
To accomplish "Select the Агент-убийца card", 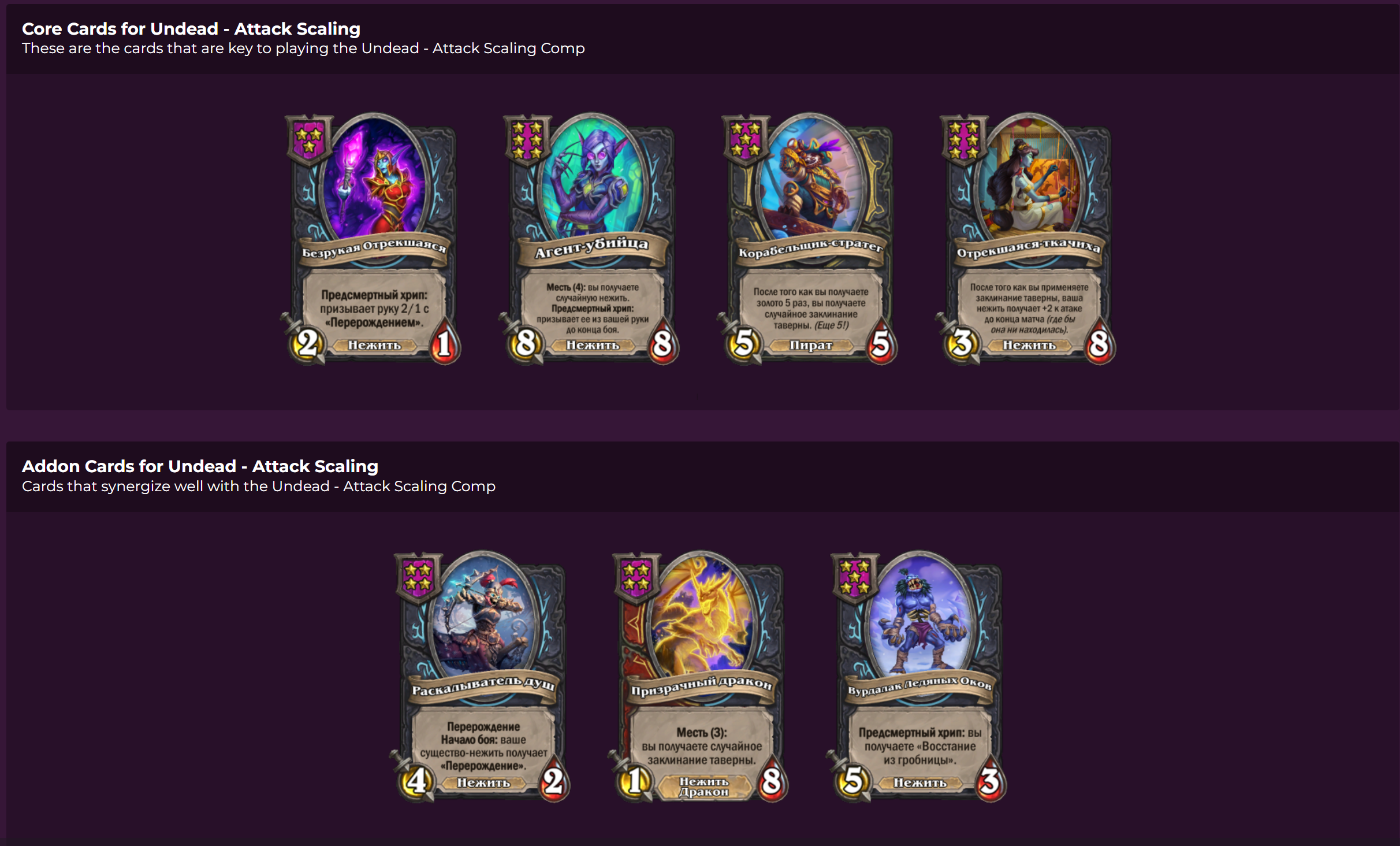I will coord(589,239).
